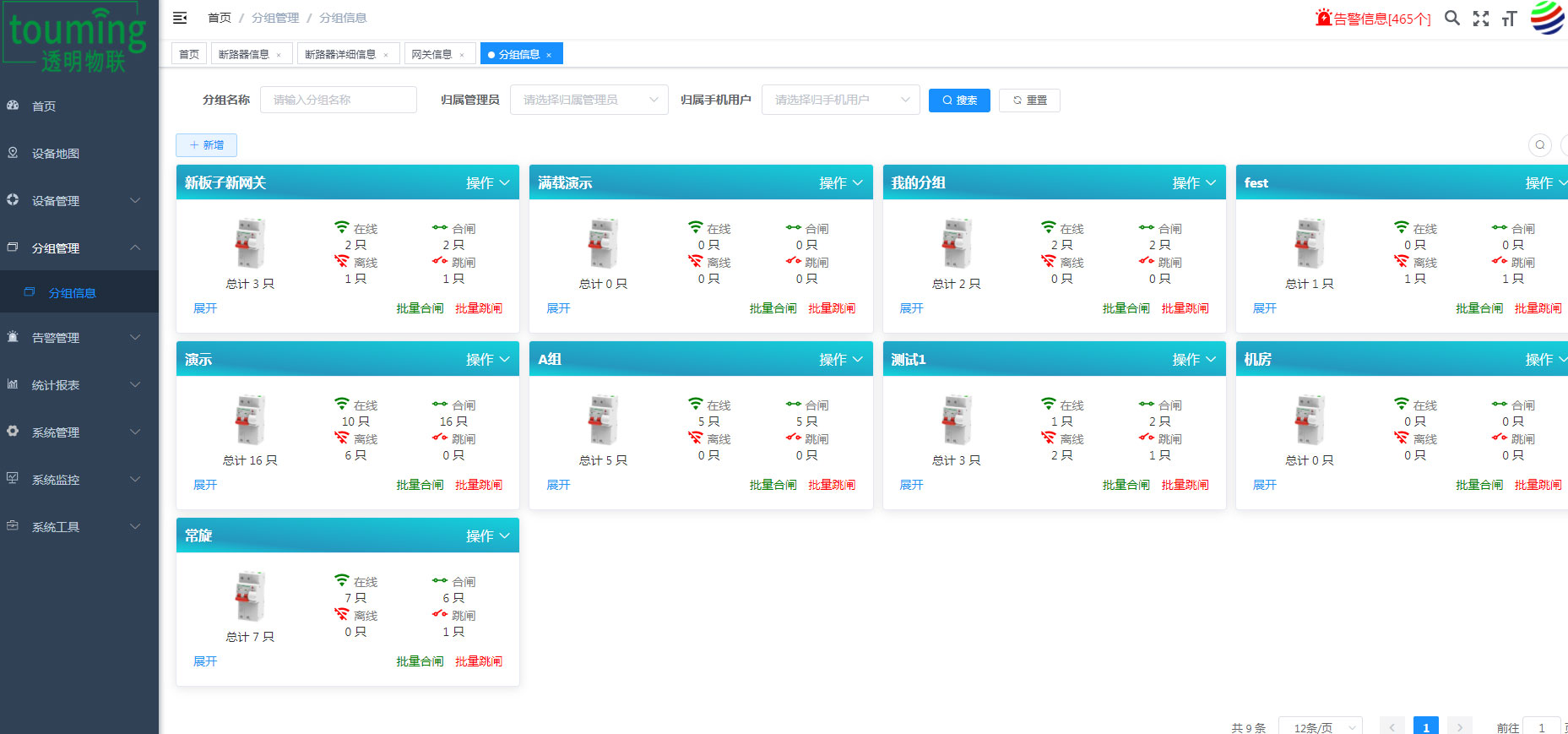This screenshot has width=1568, height=734.
Task: Click breaker image in 演示 group card
Action: click(250, 420)
